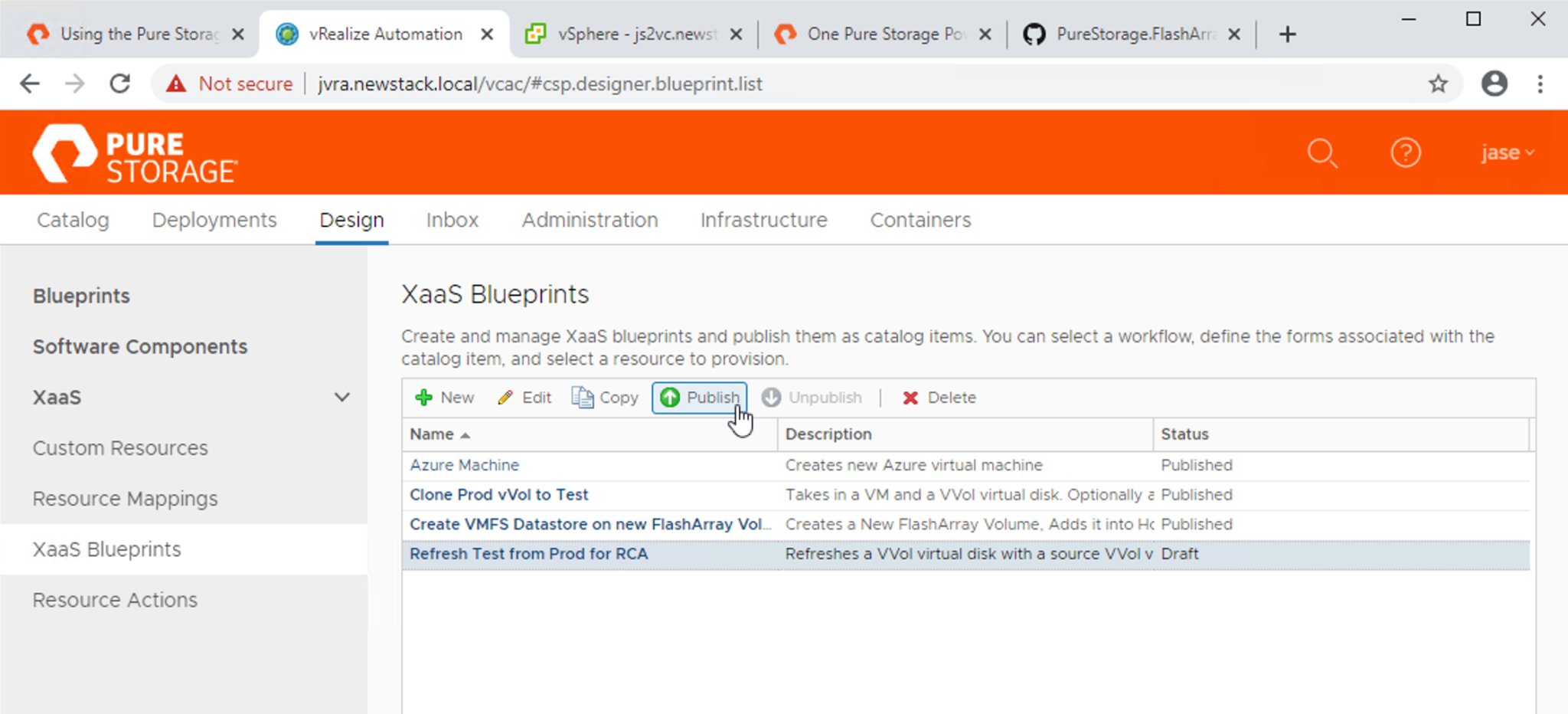Open the help question mark icon
The width and height of the screenshot is (1568, 714).
(1405, 153)
